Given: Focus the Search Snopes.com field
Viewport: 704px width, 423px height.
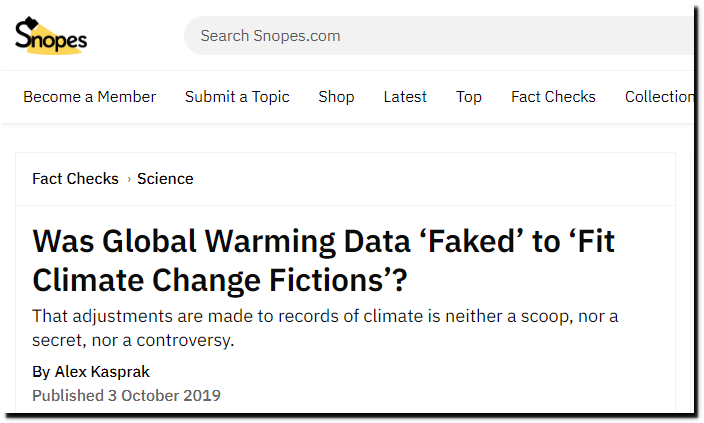Looking at the screenshot, I should (439, 35).
